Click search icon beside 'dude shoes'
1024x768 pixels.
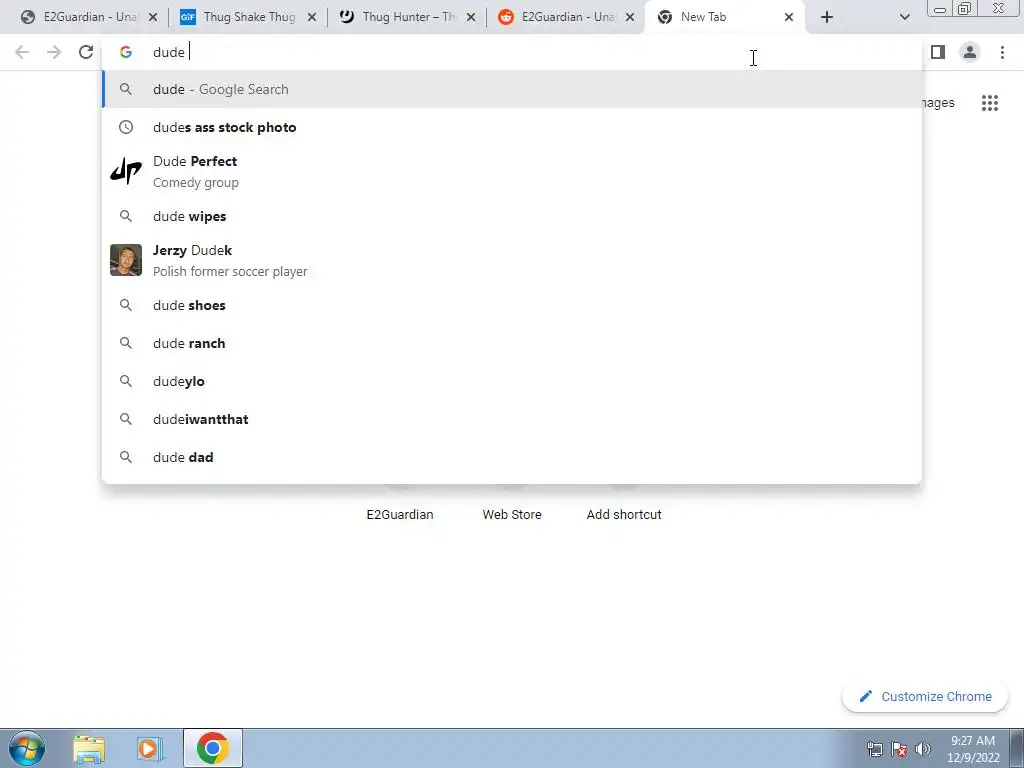coord(125,305)
